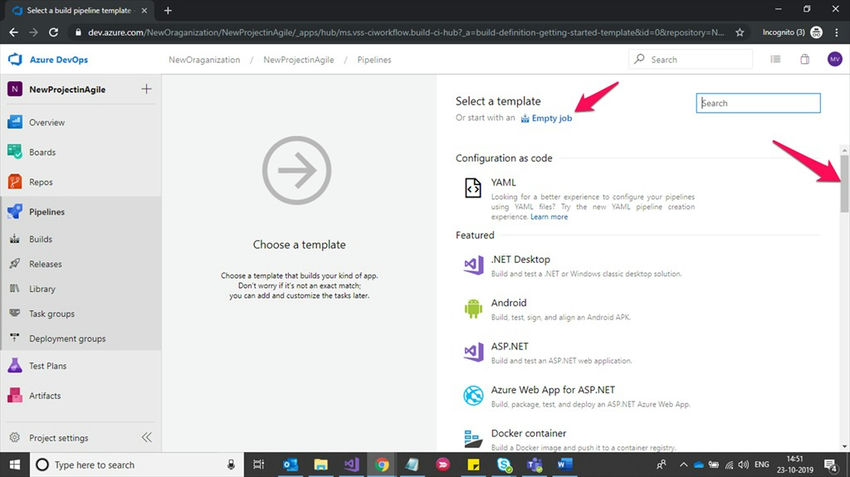Click the plus icon next to NewProjectinAgile

click(x=146, y=89)
